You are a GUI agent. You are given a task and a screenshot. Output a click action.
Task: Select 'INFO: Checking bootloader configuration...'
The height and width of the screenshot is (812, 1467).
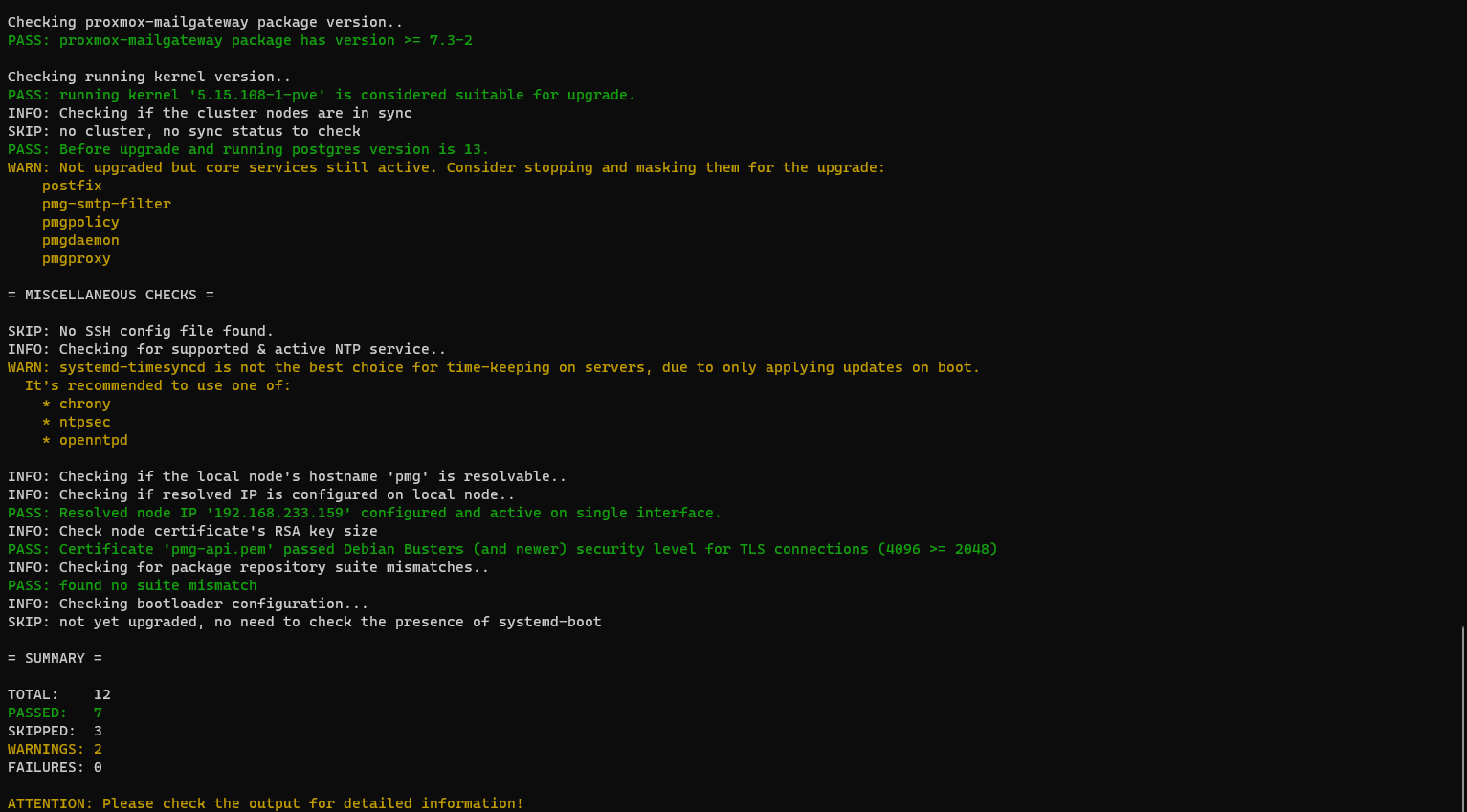(189, 604)
